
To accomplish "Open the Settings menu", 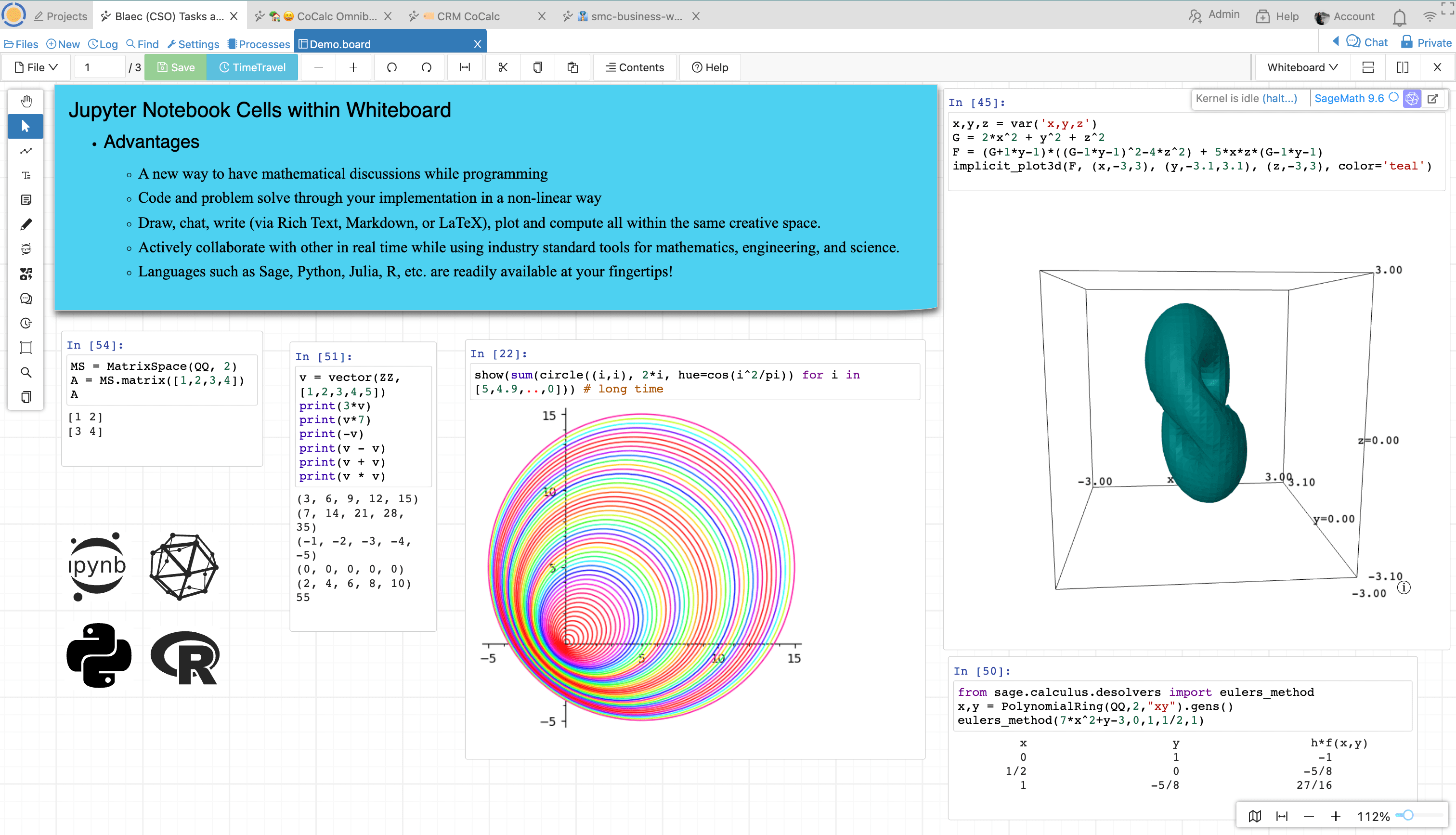I will (193, 44).
